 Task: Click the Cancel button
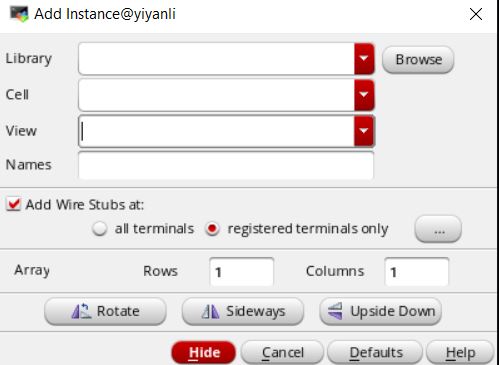(282, 352)
